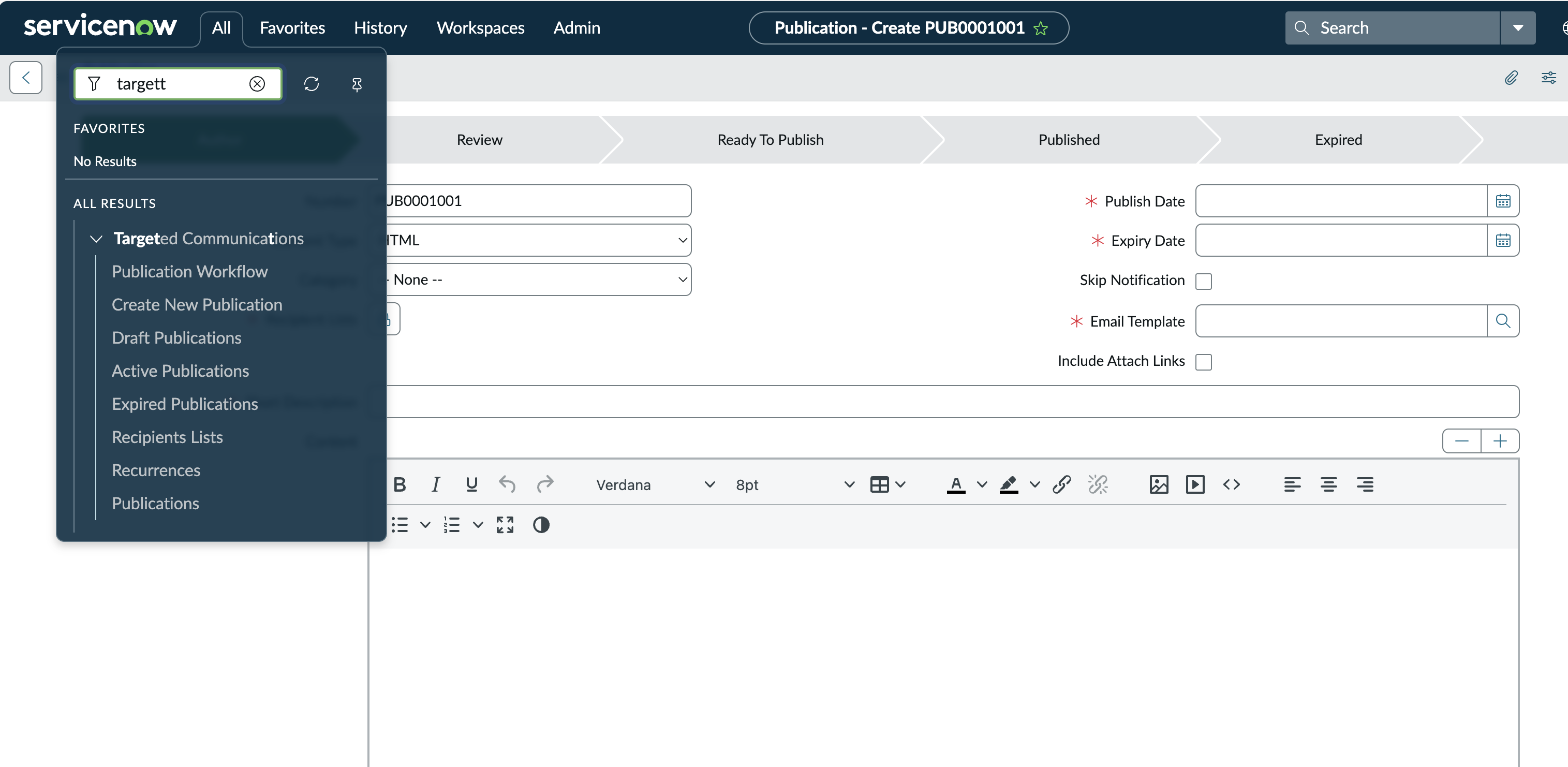Select the Expired workflow stage

(1339, 140)
